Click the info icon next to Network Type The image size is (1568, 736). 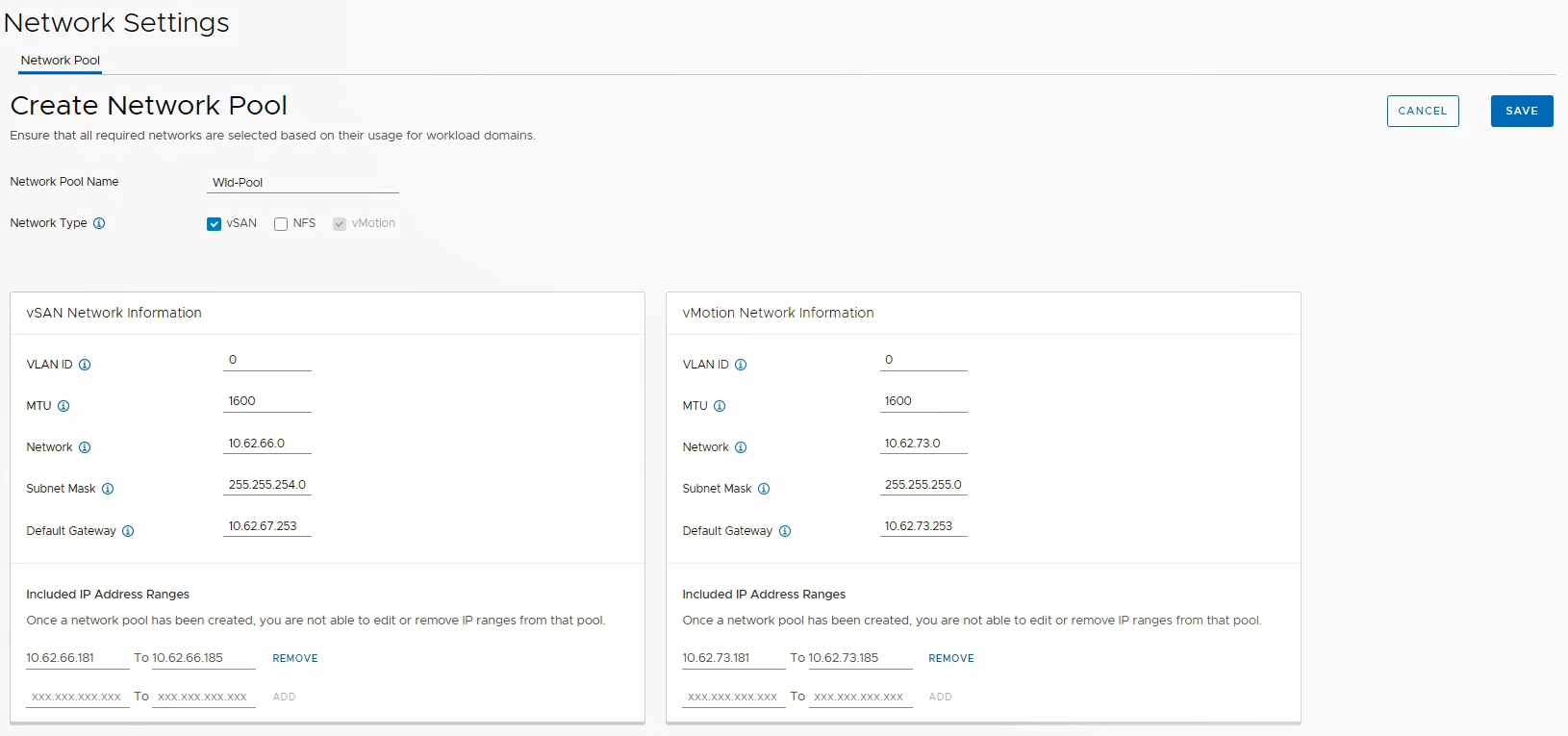coord(99,223)
